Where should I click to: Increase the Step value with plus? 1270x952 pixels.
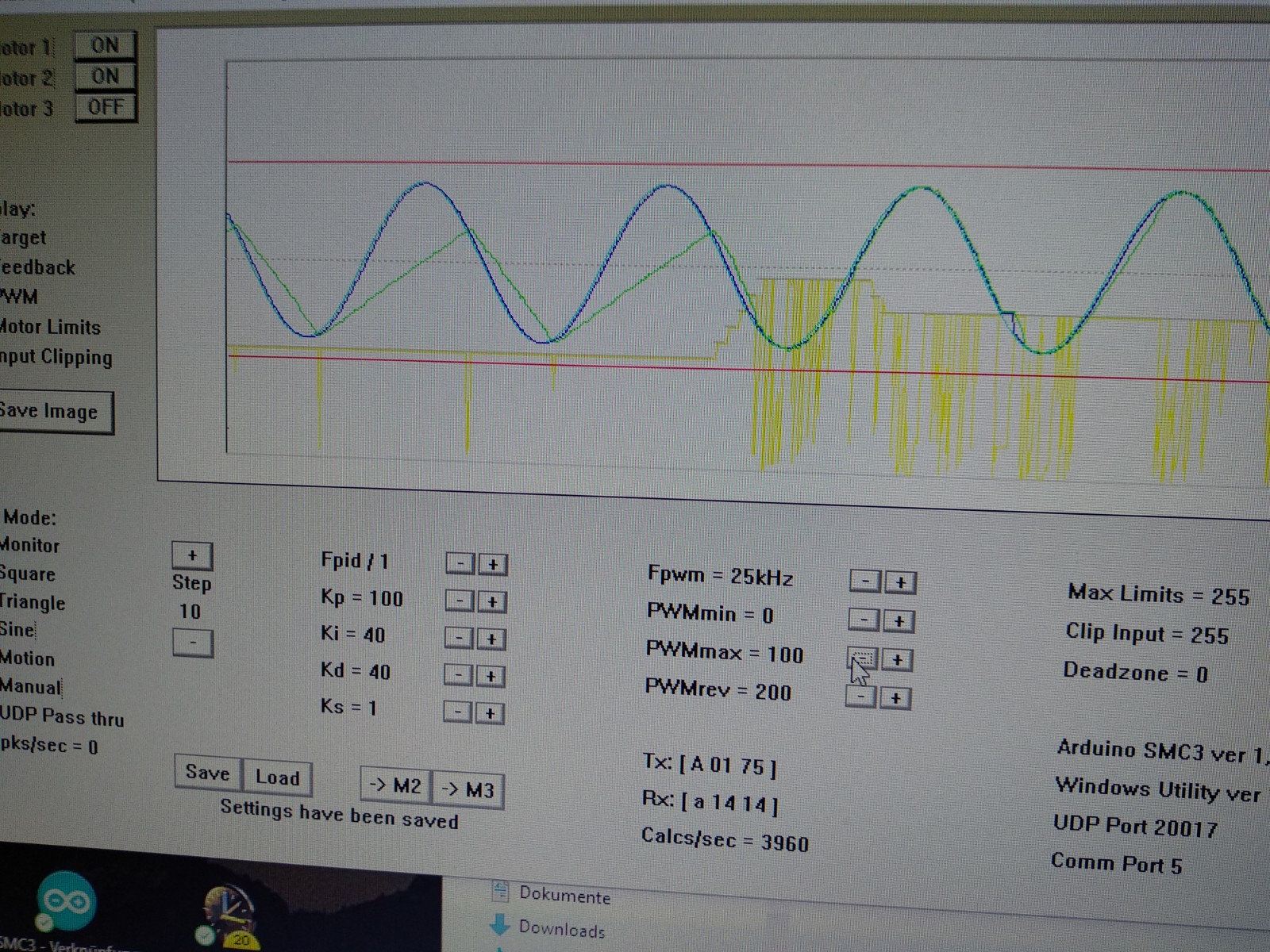[192, 555]
